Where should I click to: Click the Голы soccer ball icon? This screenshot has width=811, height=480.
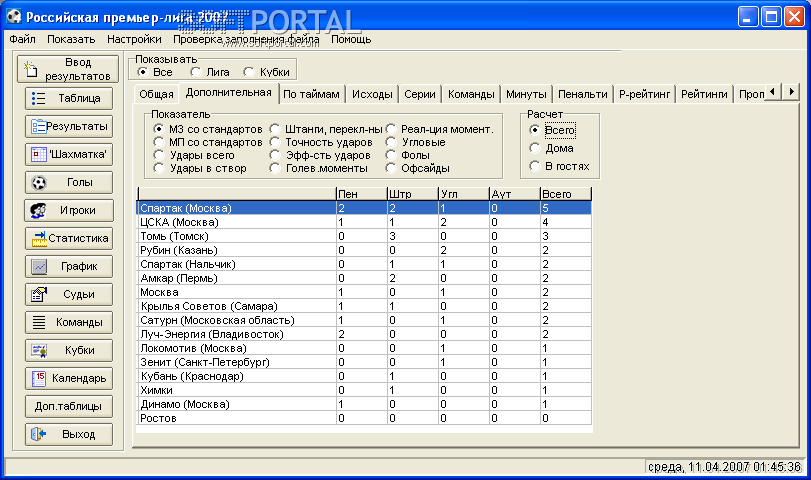[x=39, y=182]
